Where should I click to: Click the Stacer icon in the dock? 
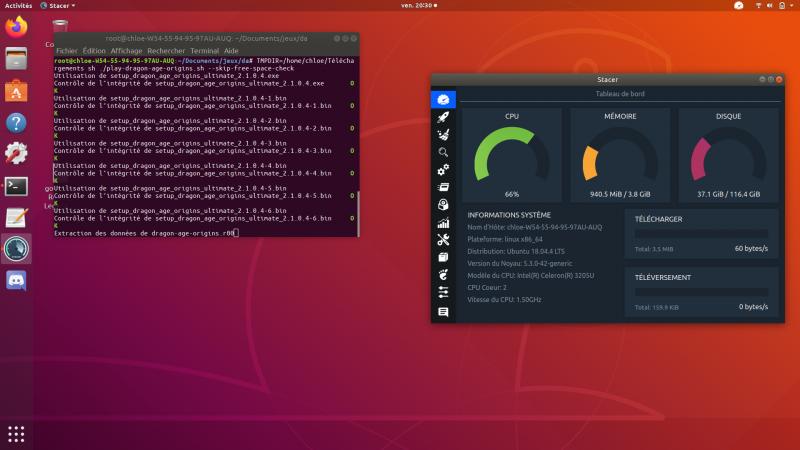pyautogui.click(x=16, y=249)
